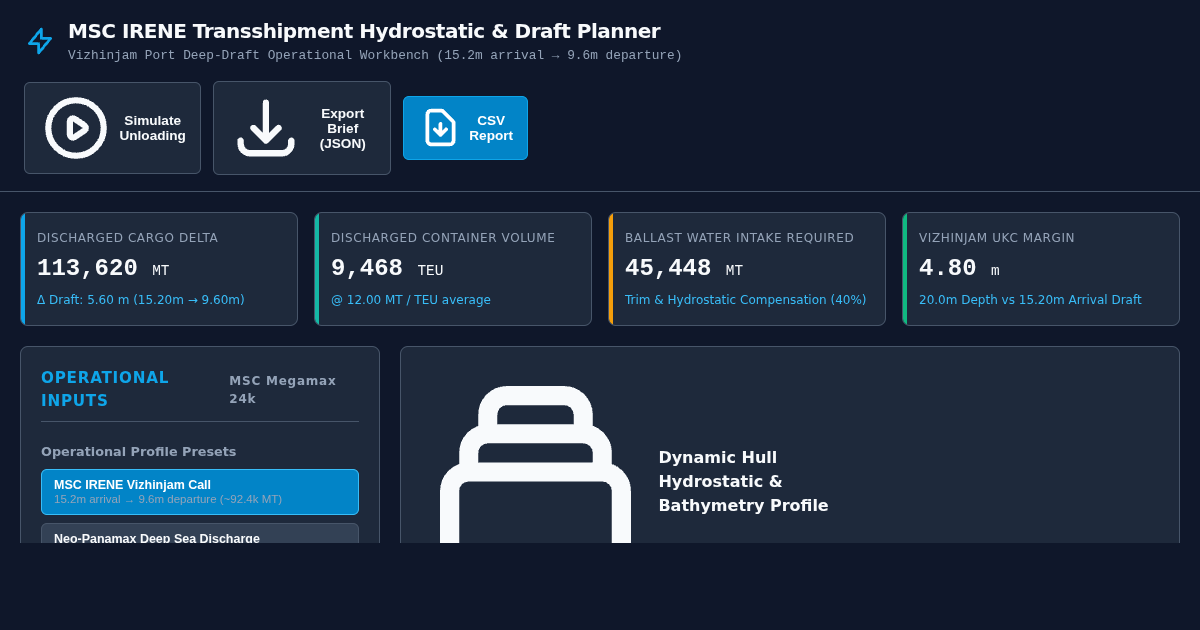Click Operational Profile Presets label

[139, 451]
